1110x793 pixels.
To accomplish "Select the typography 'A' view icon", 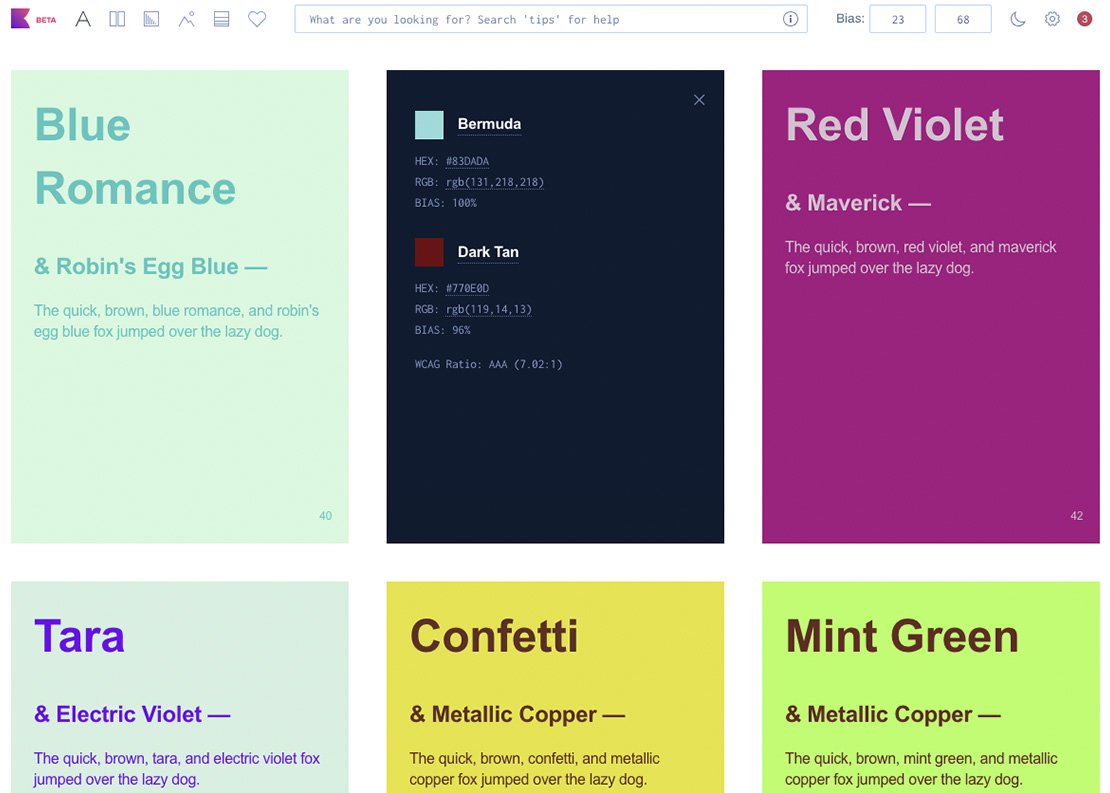I will [82, 17].
